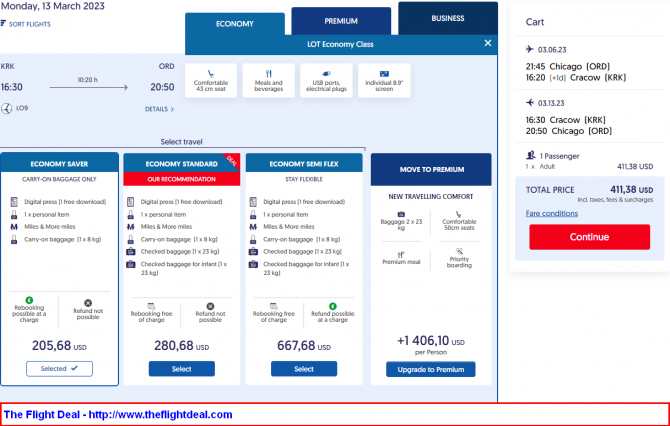670x426 pixels.
Task: Click Economy Semi Flex refund possible icon
Action: 333,306
